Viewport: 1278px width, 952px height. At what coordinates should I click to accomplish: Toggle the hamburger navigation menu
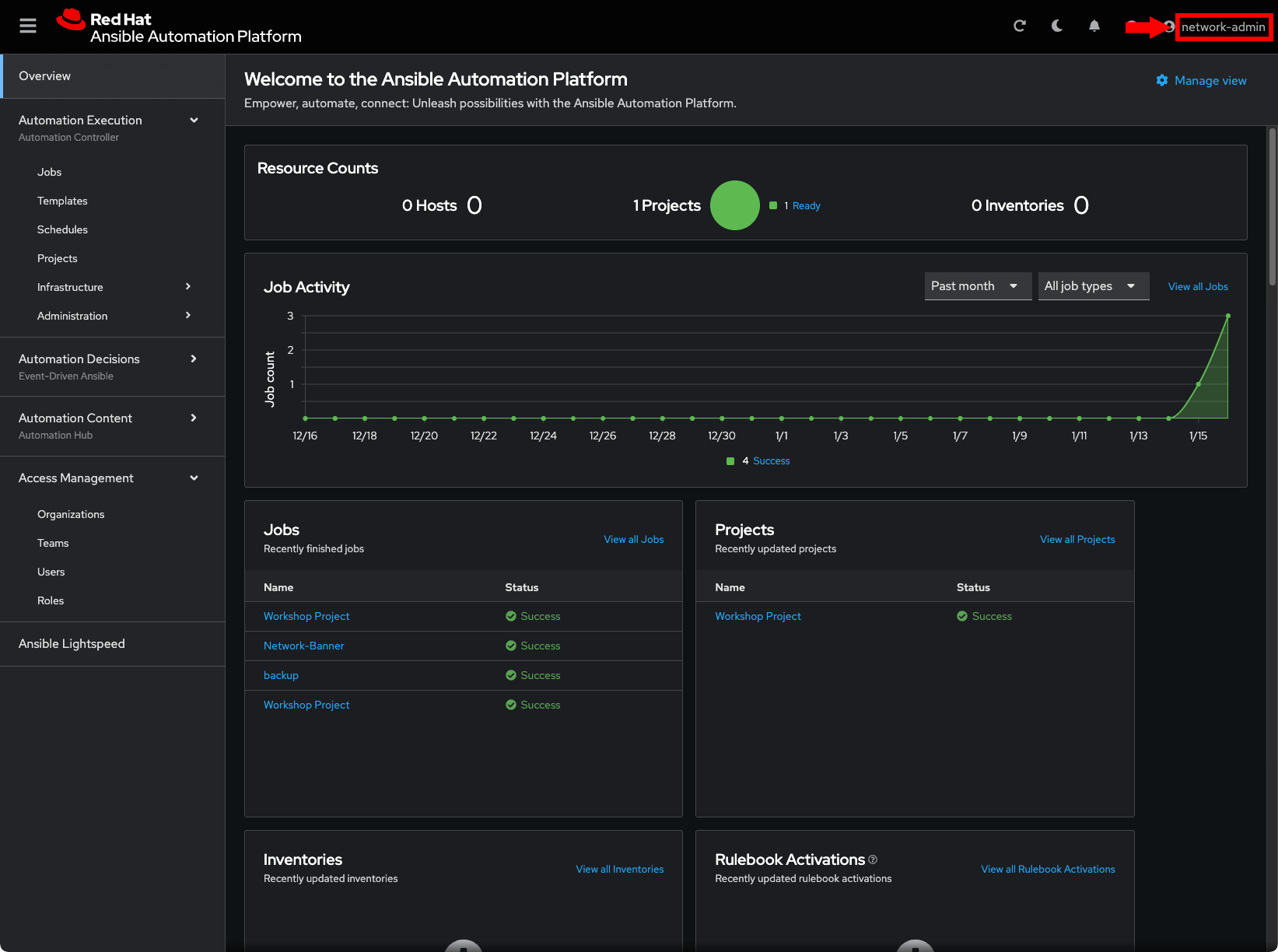tap(28, 26)
